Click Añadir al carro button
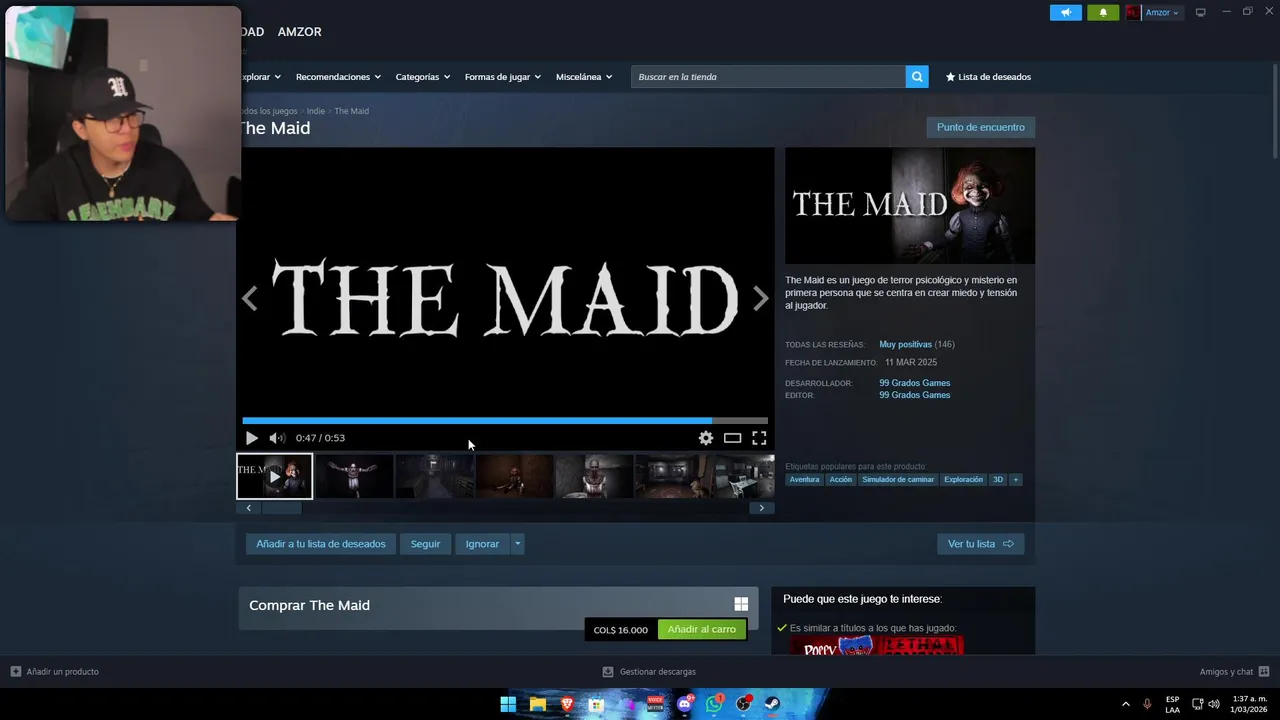The image size is (1280, 720). click(702, 630)
